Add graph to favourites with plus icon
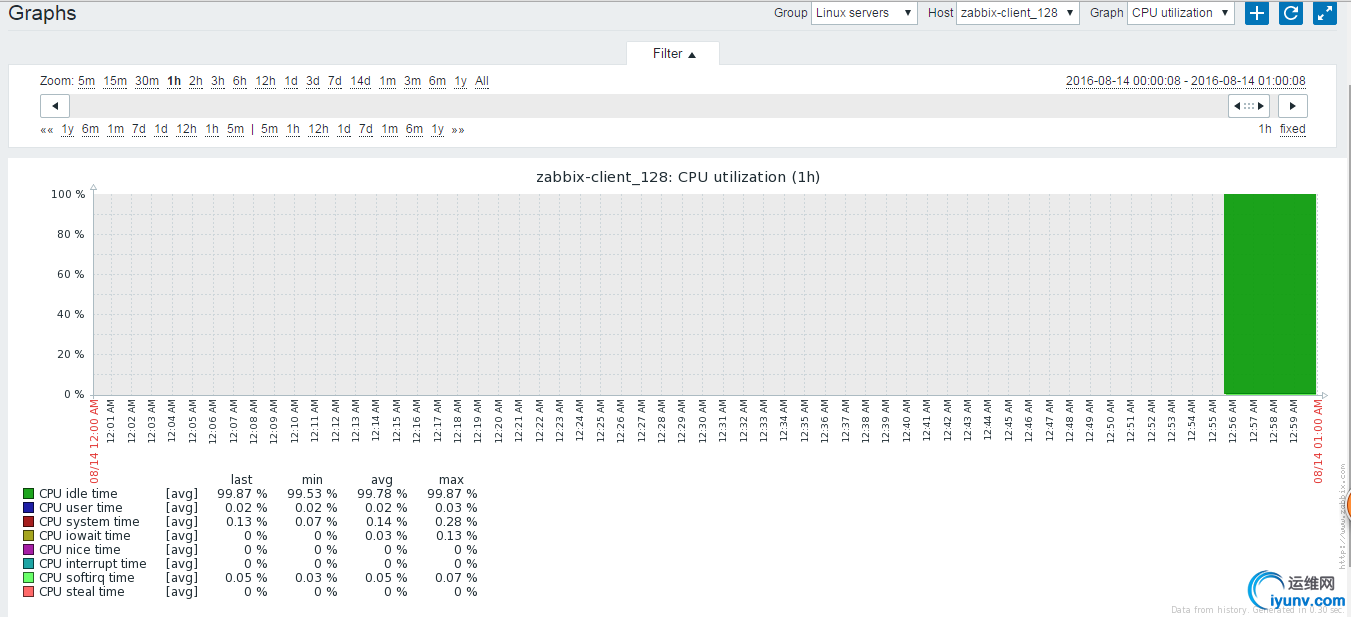This screenshot has width=1351, height=617. pyautogui.click(x=1257, y=13)
